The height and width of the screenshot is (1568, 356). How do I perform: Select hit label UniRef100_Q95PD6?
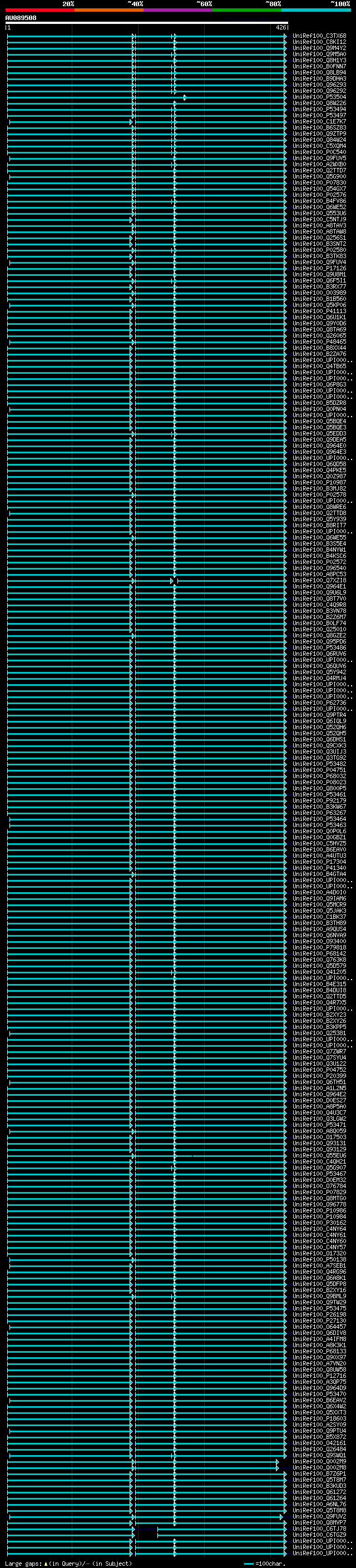click(319, 642)
